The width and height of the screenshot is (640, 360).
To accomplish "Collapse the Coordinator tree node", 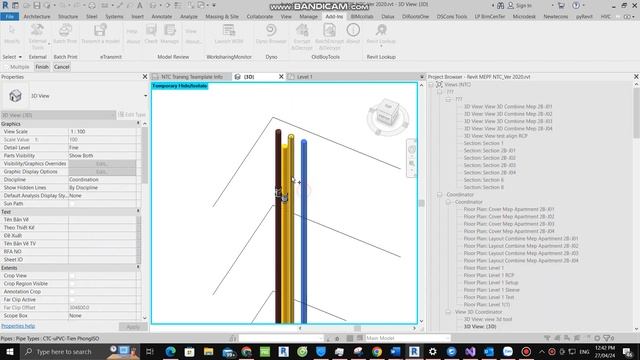I will [440, 195].
